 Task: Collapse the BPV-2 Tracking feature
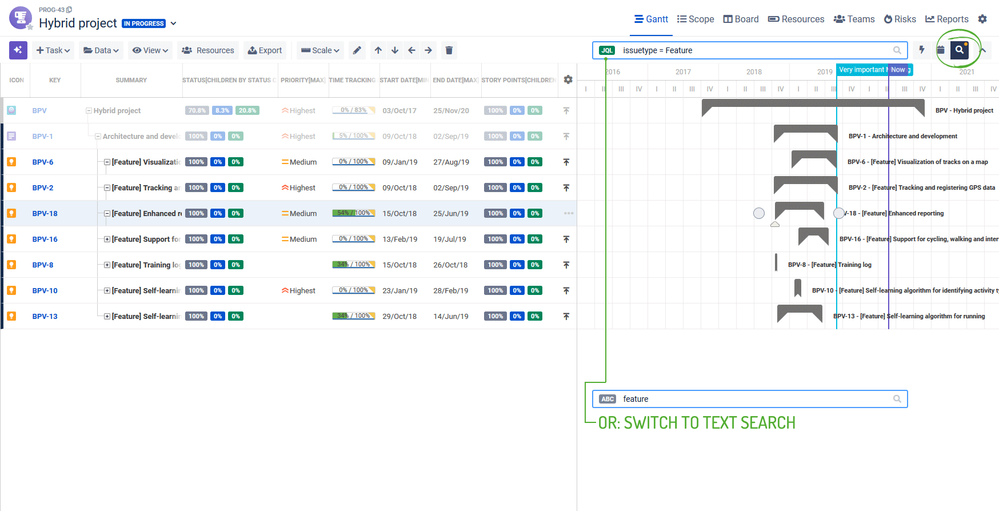click(x=107, y=188)
